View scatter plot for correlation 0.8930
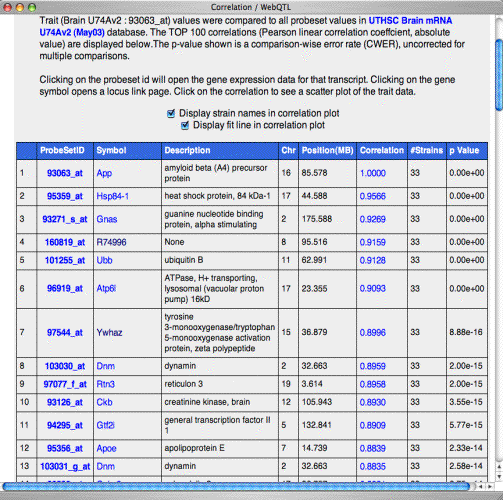This screenshot has height=500, width=503. 373,402
